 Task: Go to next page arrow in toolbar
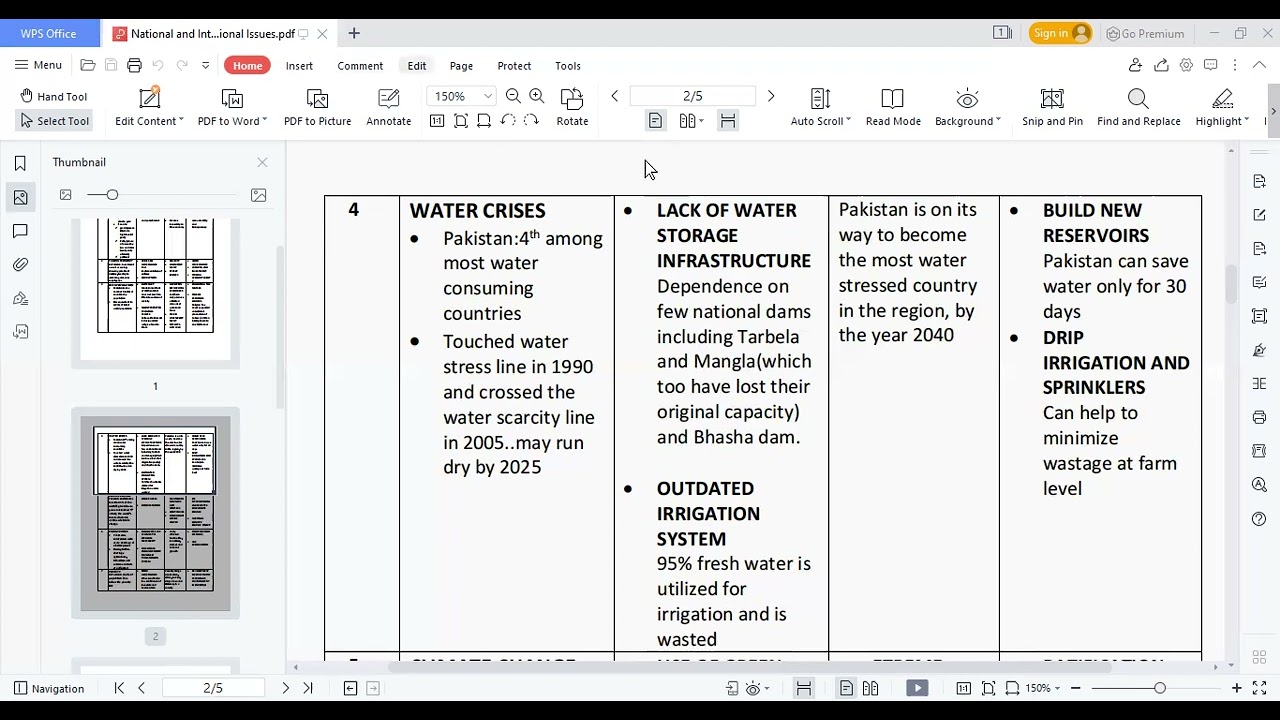point(770,96)
